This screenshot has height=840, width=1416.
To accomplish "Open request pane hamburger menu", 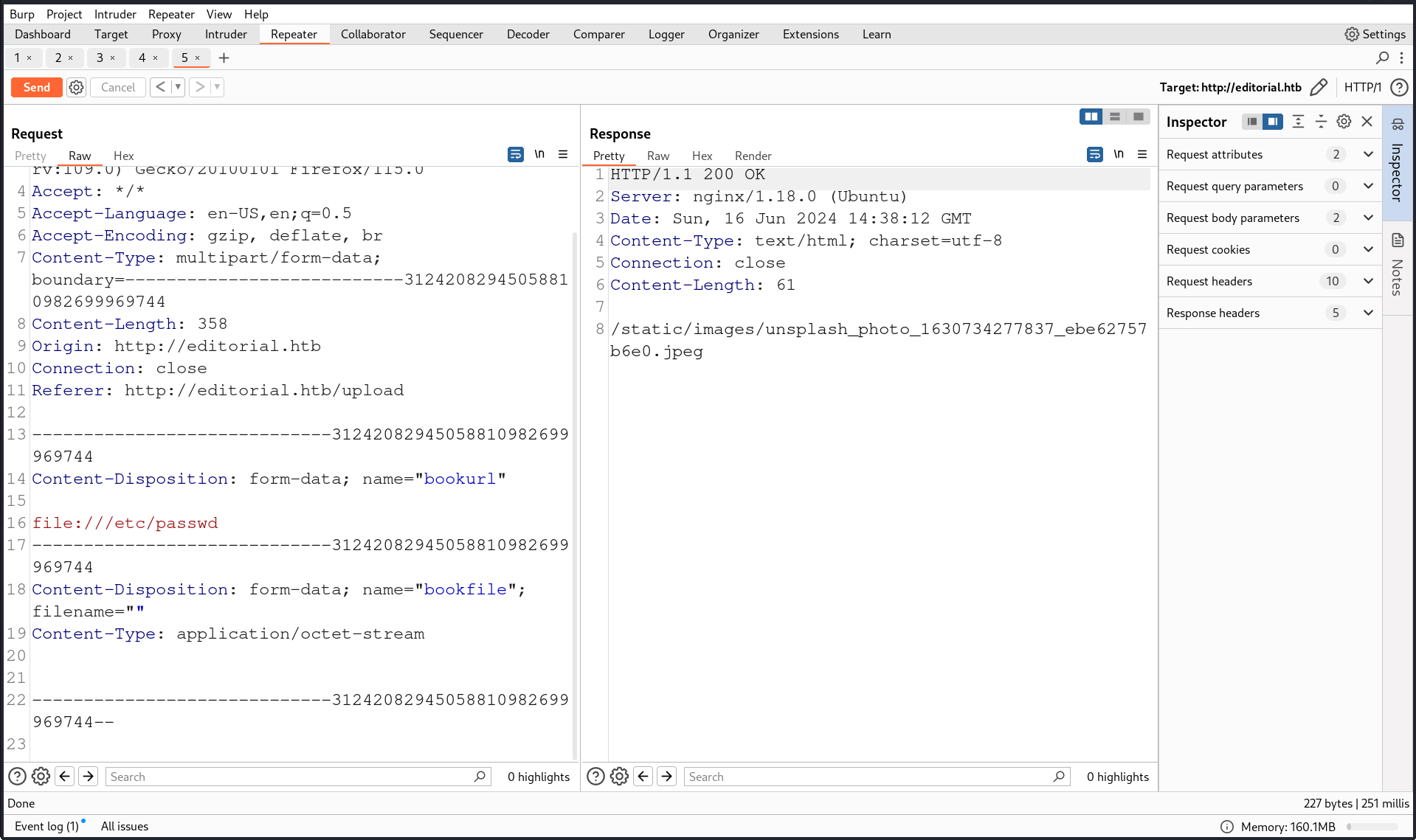I will point(563,154).
